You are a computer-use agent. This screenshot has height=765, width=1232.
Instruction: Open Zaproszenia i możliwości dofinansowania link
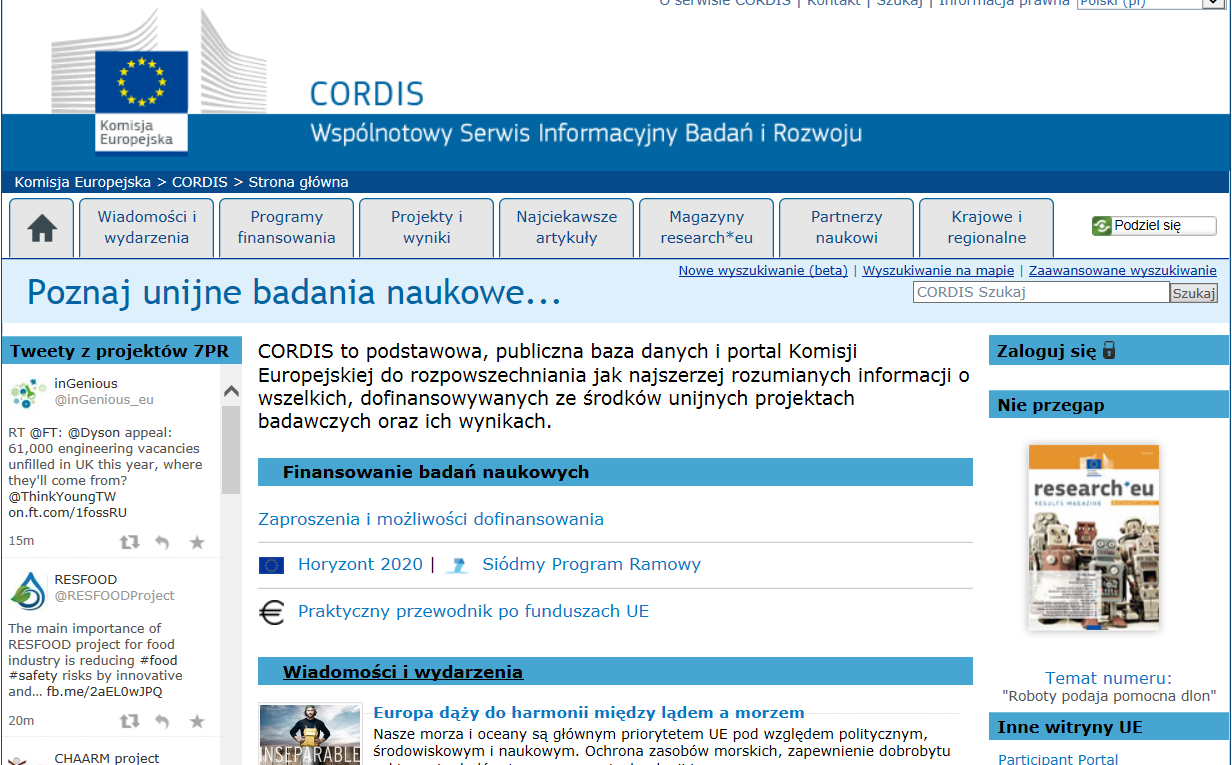(x=431, y=519)
